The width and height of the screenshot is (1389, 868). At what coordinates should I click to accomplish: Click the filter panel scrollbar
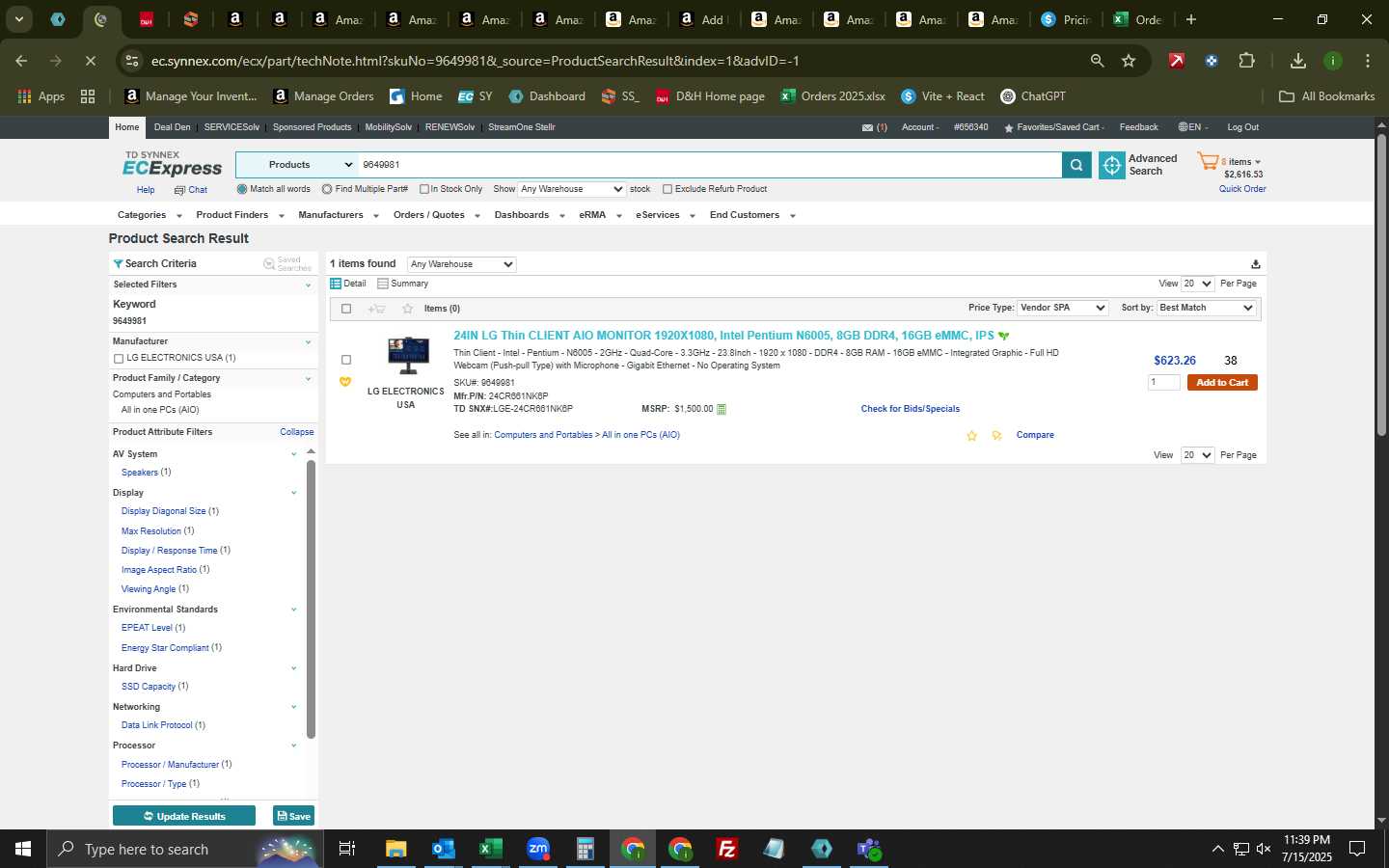[x=311, y=598]
